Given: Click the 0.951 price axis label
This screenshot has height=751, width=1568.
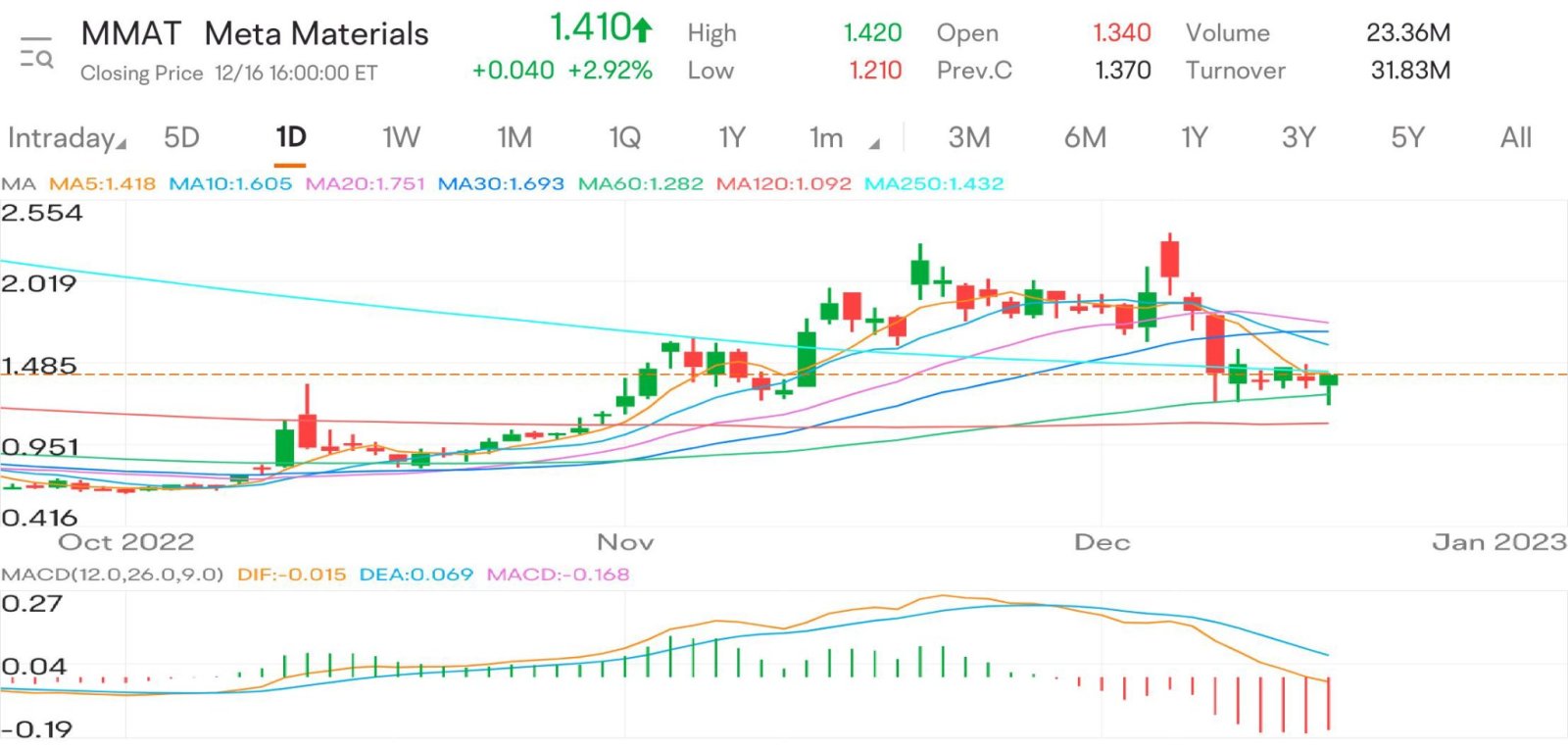Looking at the screenshot, I should pos(39,447).
